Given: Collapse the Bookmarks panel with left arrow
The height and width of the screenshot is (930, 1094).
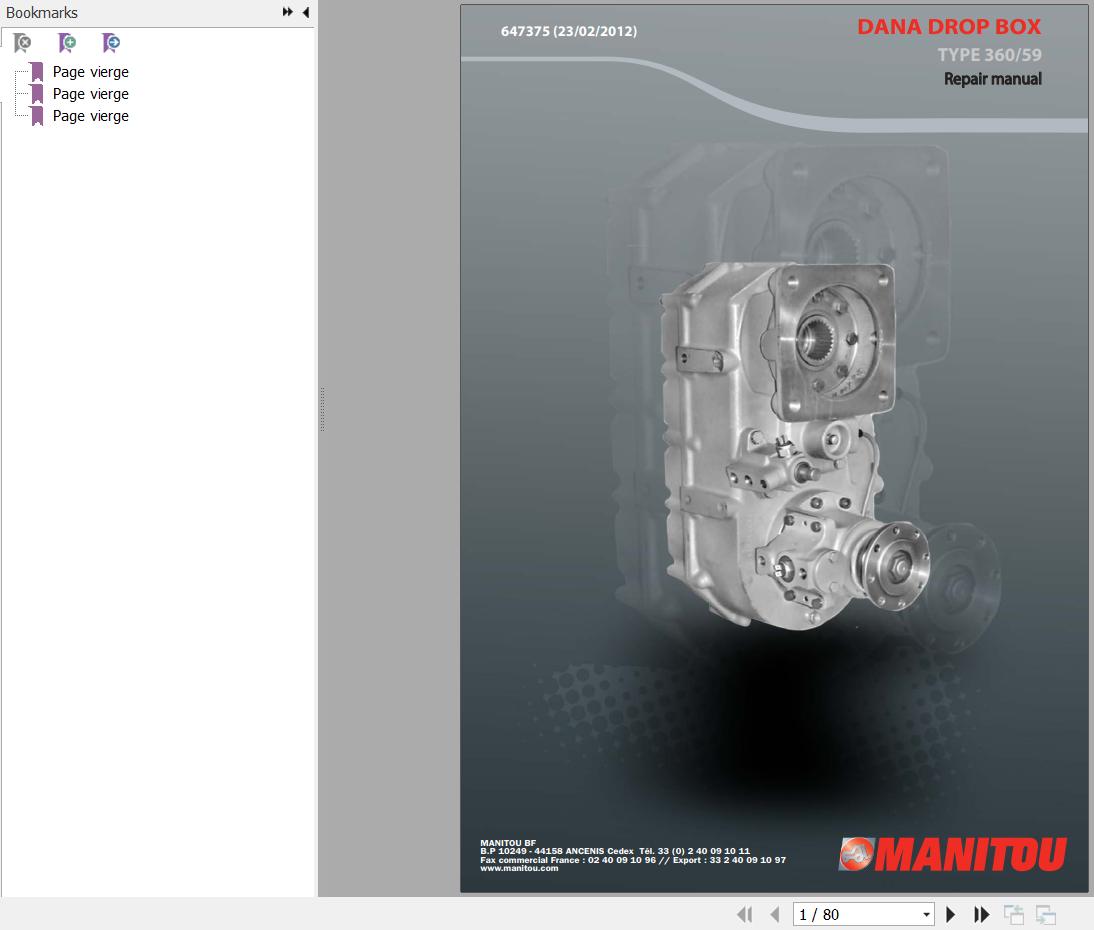Looking at the screenshot, I should click(306, 12).
